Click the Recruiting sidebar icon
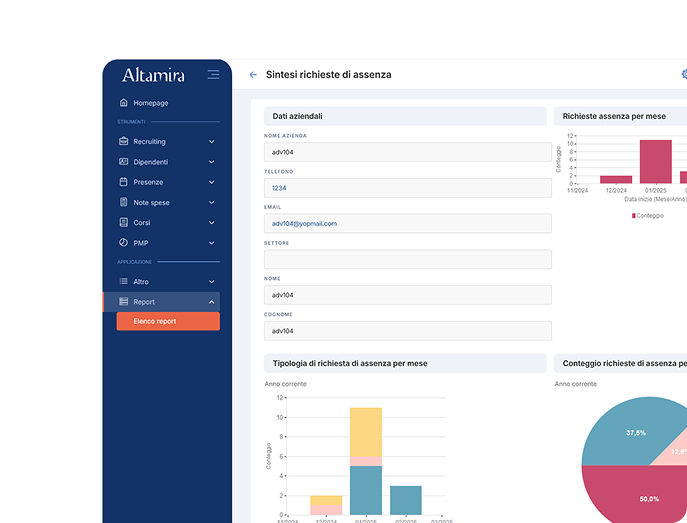687x523 pixels. (123, 142)
